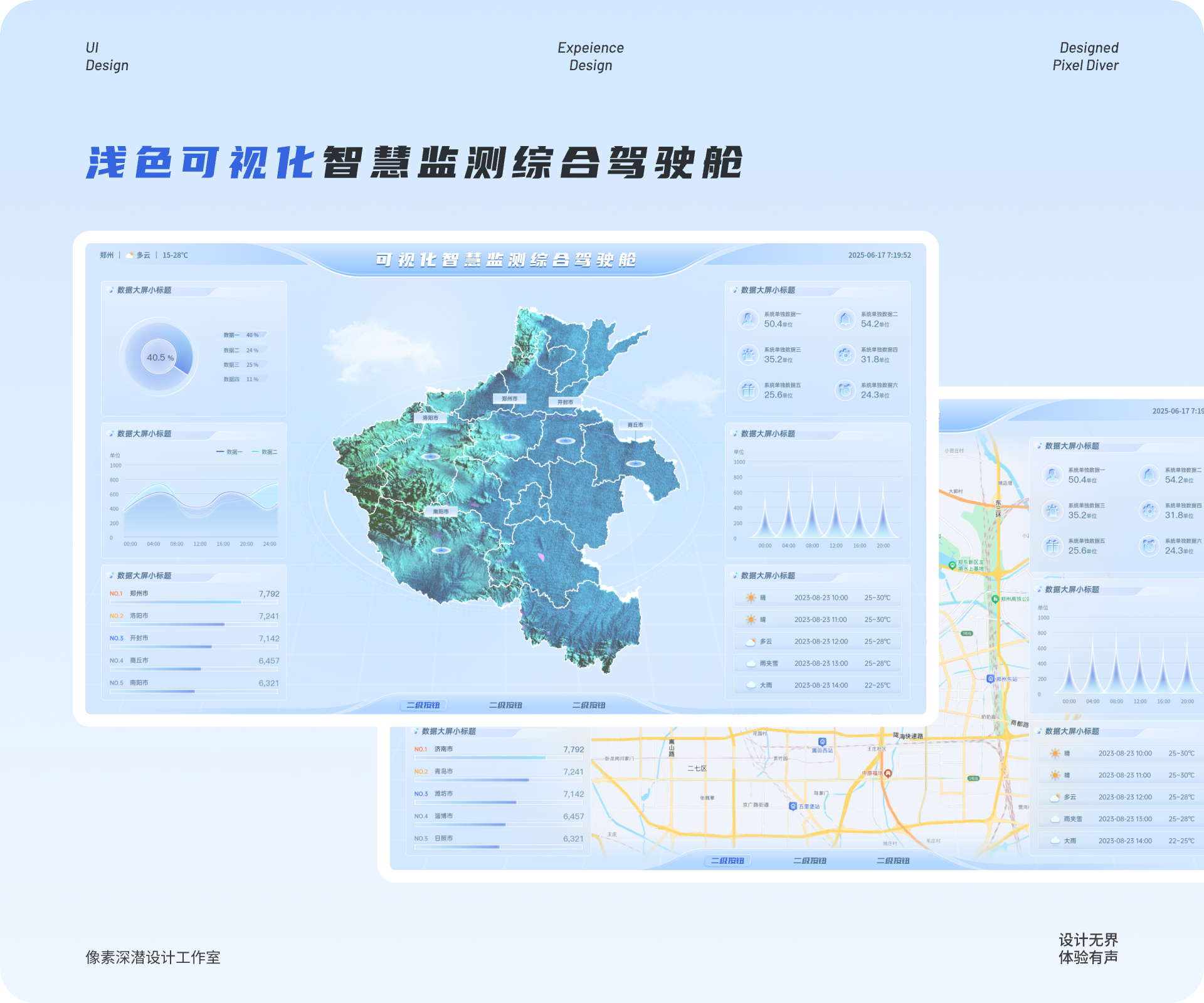Image resolution: width=1204 pixels, height=1003 pixels.
Task: Click the 开封市 label on the province map
Action: click(x=565, y=402)
